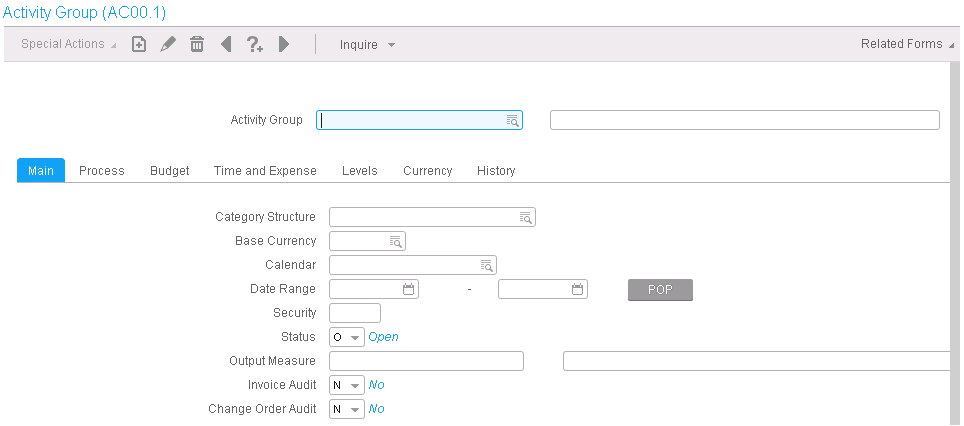964x426 pixels.
Task: Select the Main tab
Action: (x=41, y=170)
